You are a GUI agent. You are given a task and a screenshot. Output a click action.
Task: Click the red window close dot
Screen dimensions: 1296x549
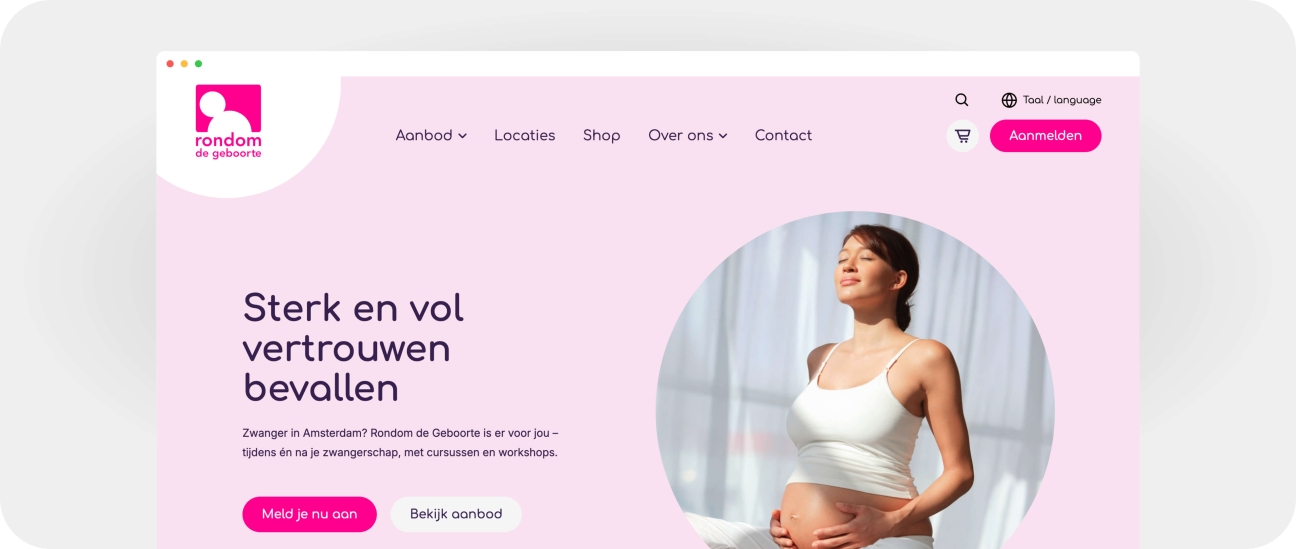pos(170,64)
